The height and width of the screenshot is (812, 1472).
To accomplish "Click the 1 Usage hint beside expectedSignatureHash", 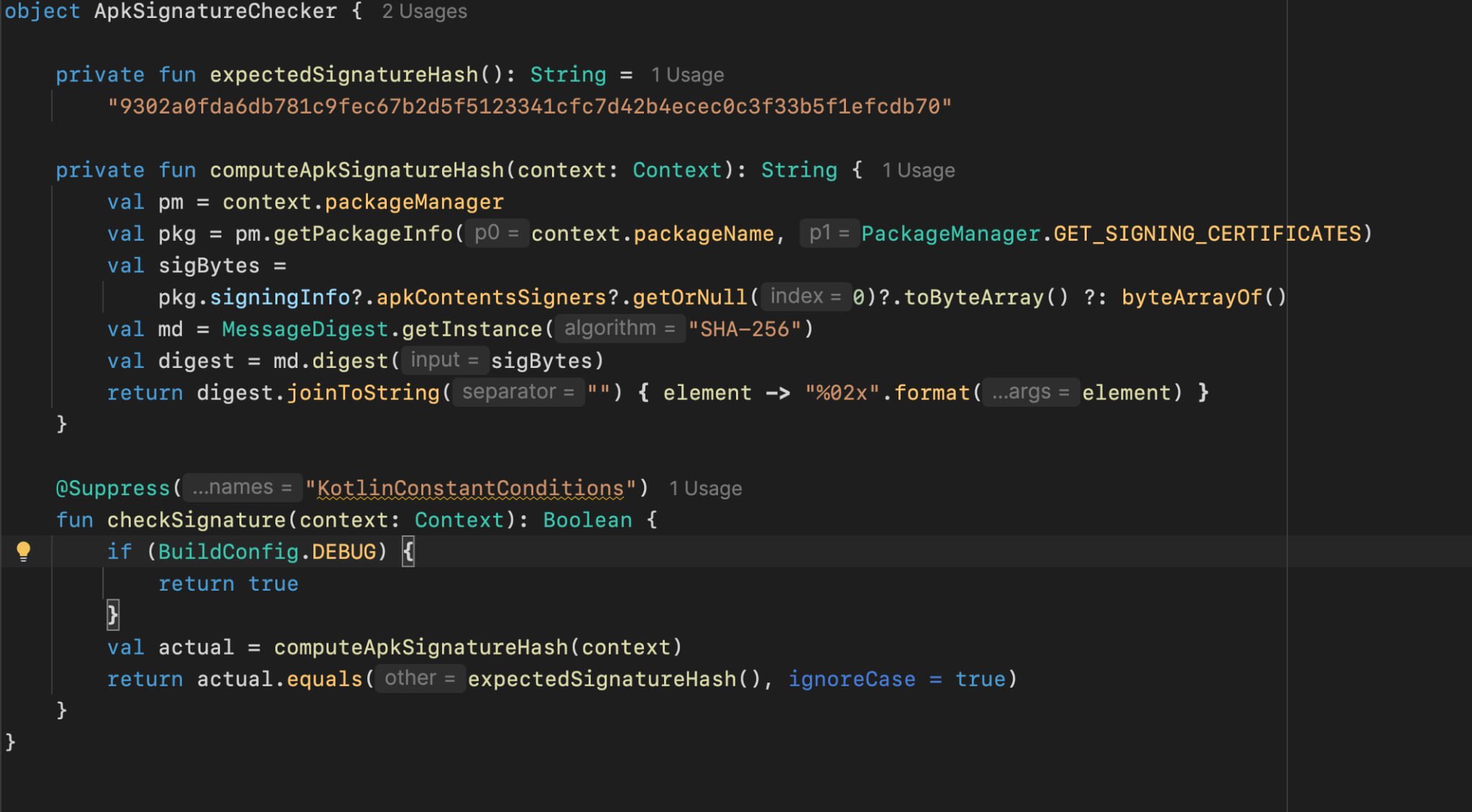I will (x=687, y=75).
